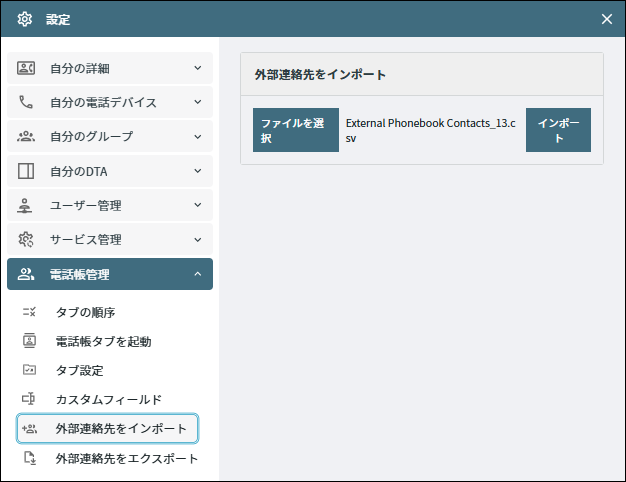Expand the 自分の詳細 section chevron
The image size is (626, 482).
tap(198, 68)
